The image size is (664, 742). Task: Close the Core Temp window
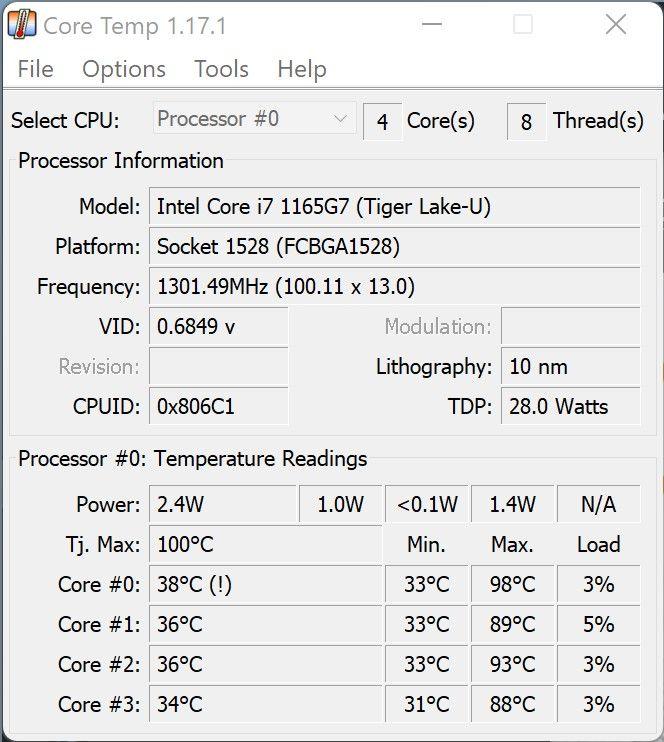[x=616, y=24]
